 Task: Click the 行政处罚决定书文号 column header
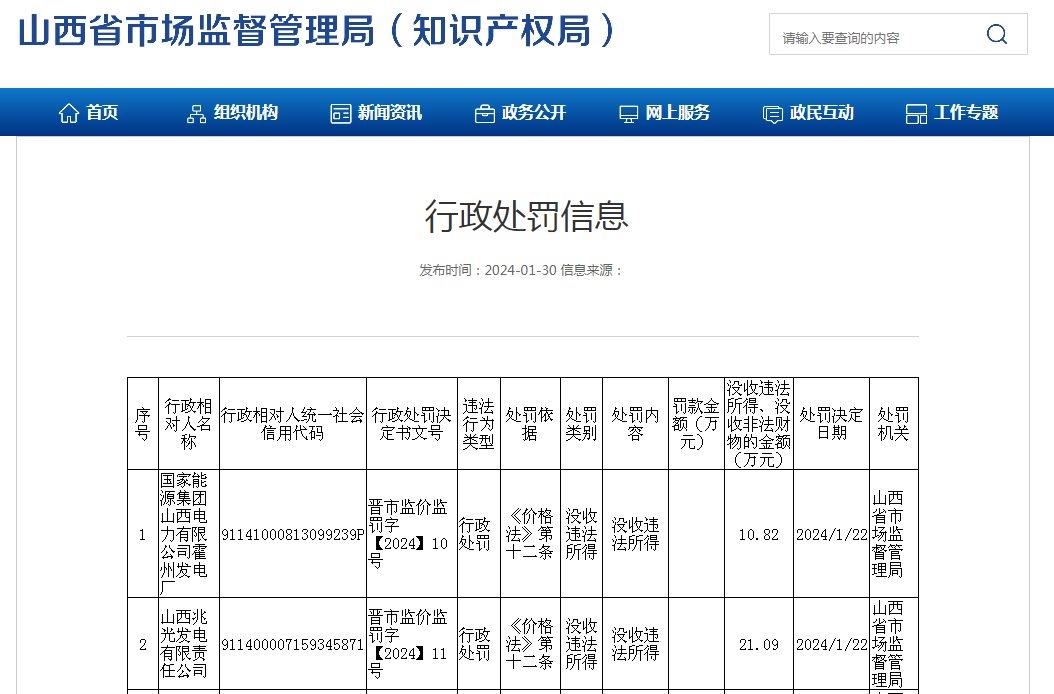pyautogui.click(x=411, y=424)
